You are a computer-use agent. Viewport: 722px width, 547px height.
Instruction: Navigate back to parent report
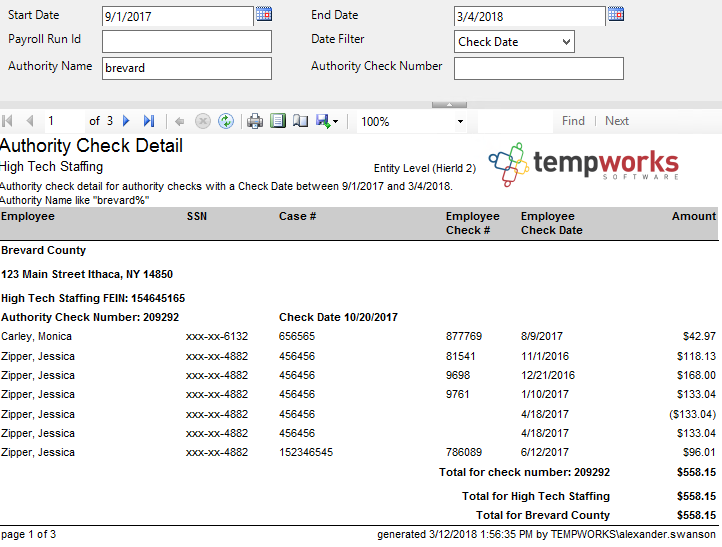180,122
